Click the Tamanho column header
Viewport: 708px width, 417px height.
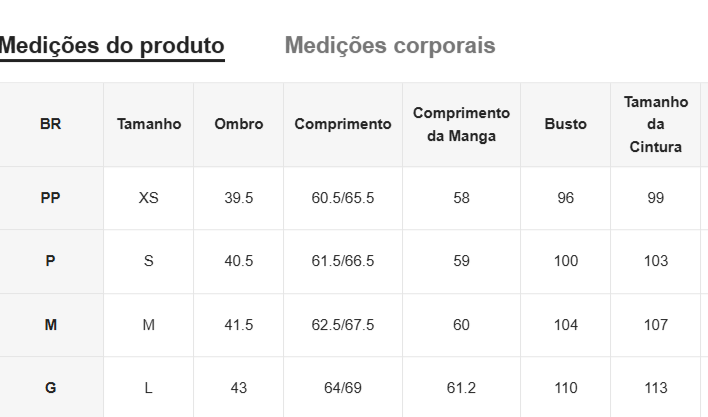coord(149,125)
